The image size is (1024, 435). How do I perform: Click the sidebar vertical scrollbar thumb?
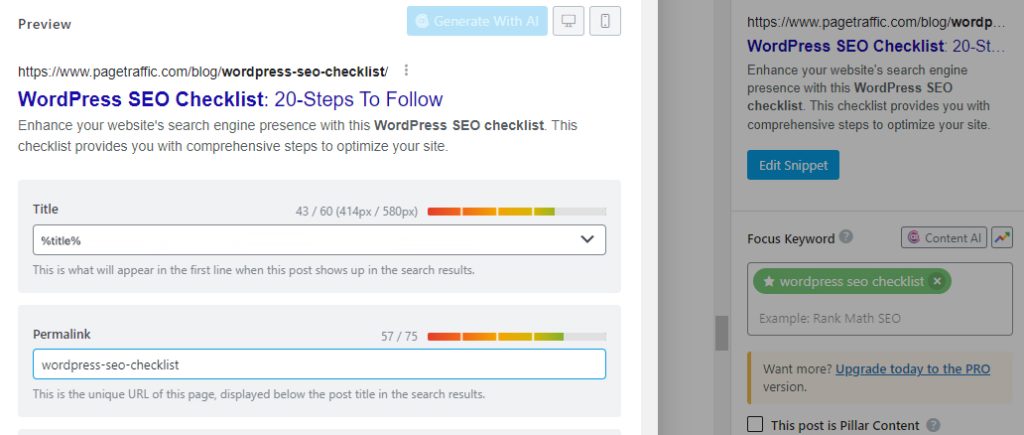tap(721, 333)
